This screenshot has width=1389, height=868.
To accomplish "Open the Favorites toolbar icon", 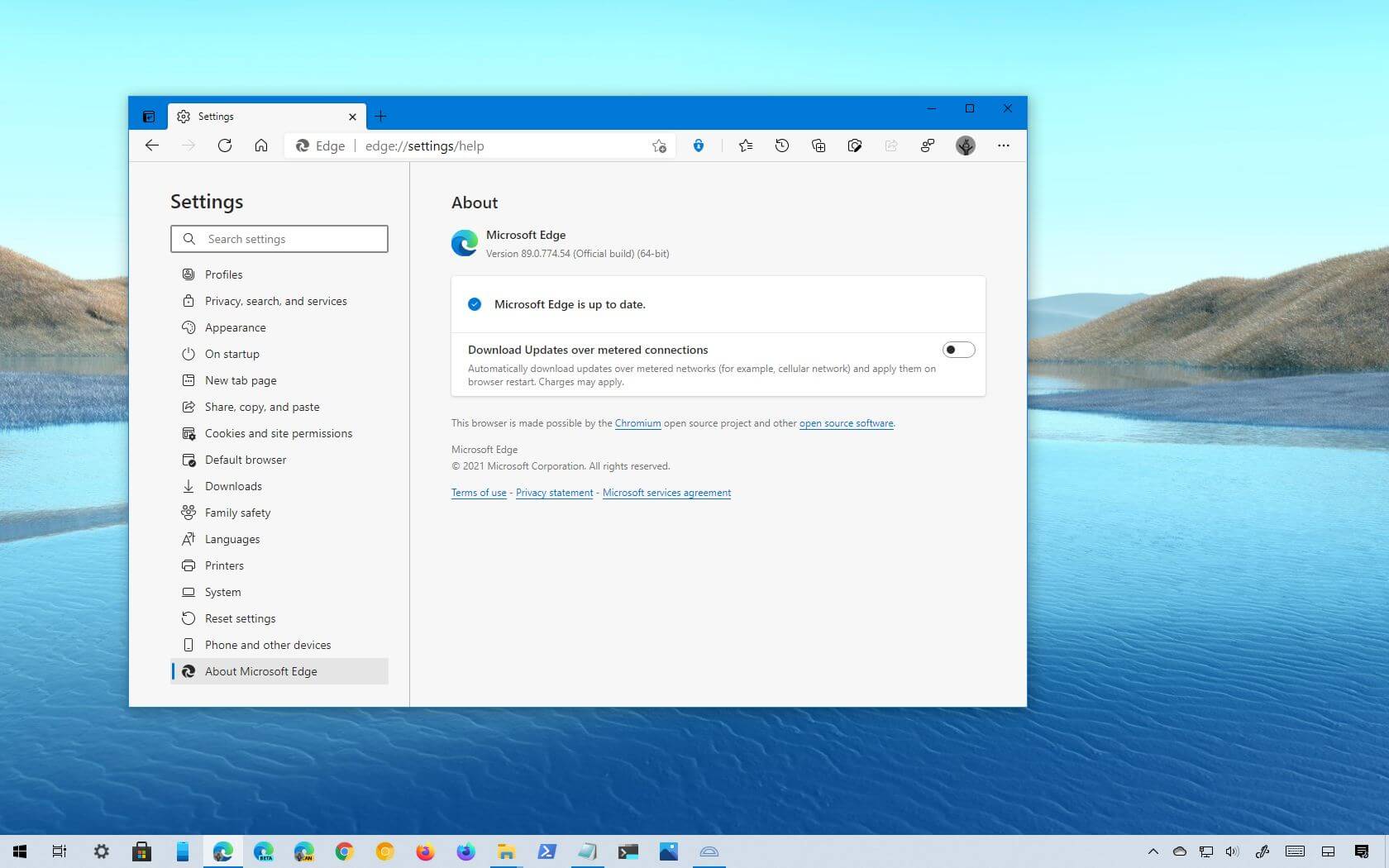I will pos(745,145).
